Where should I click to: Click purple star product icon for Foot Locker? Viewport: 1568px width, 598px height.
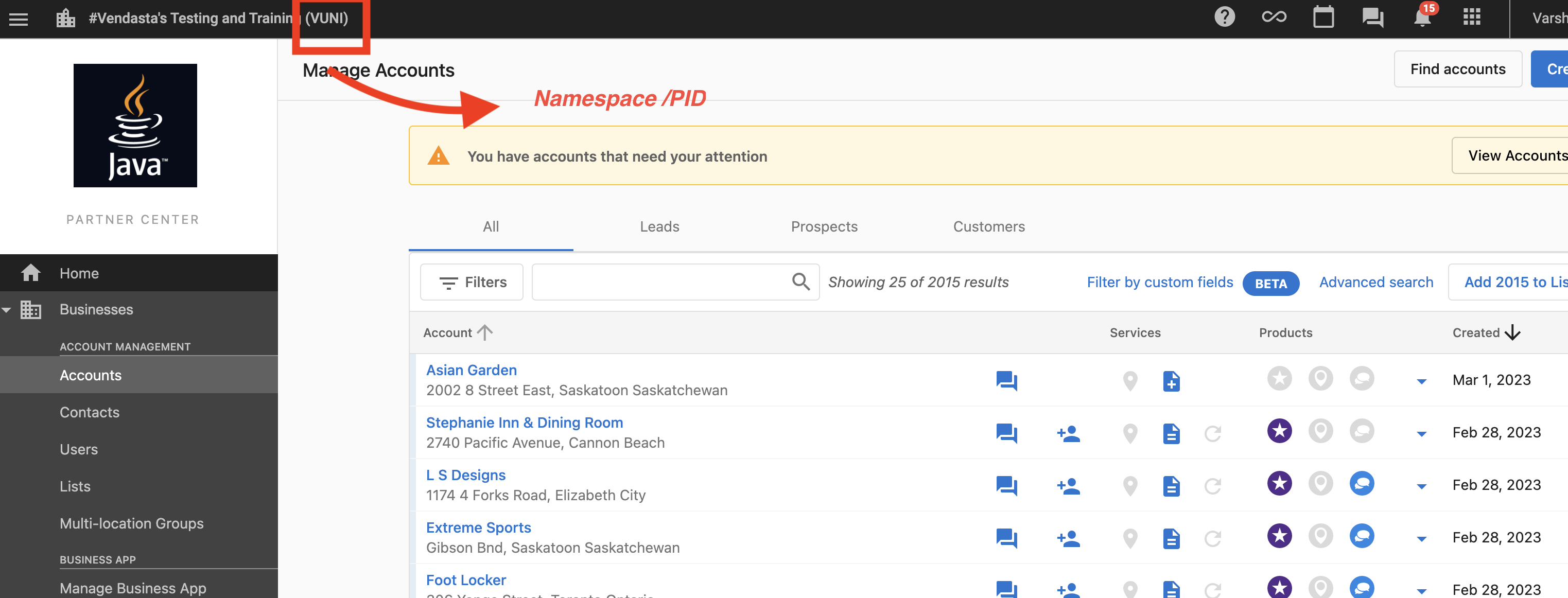[x=1280, y=587]
